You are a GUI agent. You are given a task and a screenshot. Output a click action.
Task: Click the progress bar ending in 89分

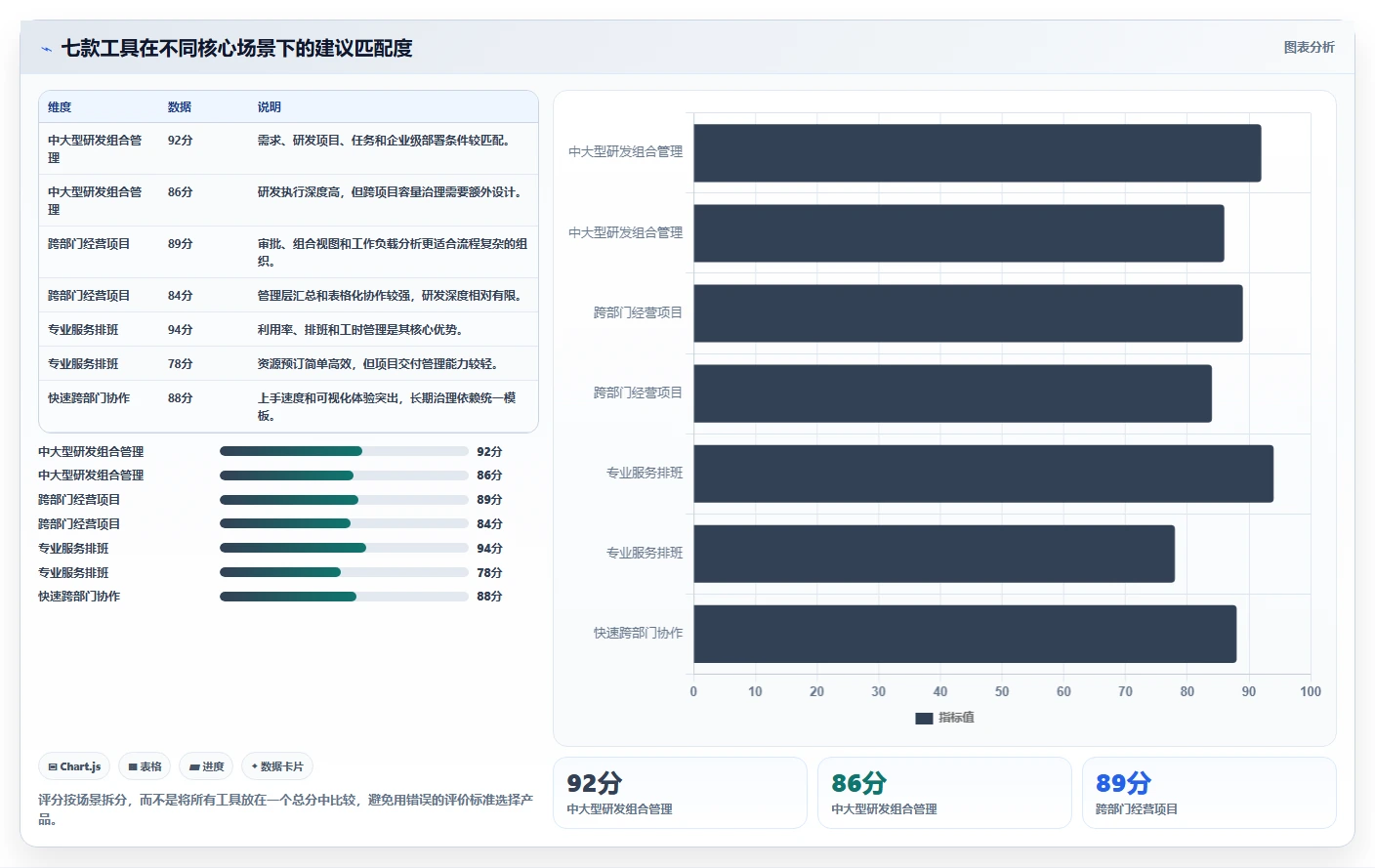(x=344, y=500)
